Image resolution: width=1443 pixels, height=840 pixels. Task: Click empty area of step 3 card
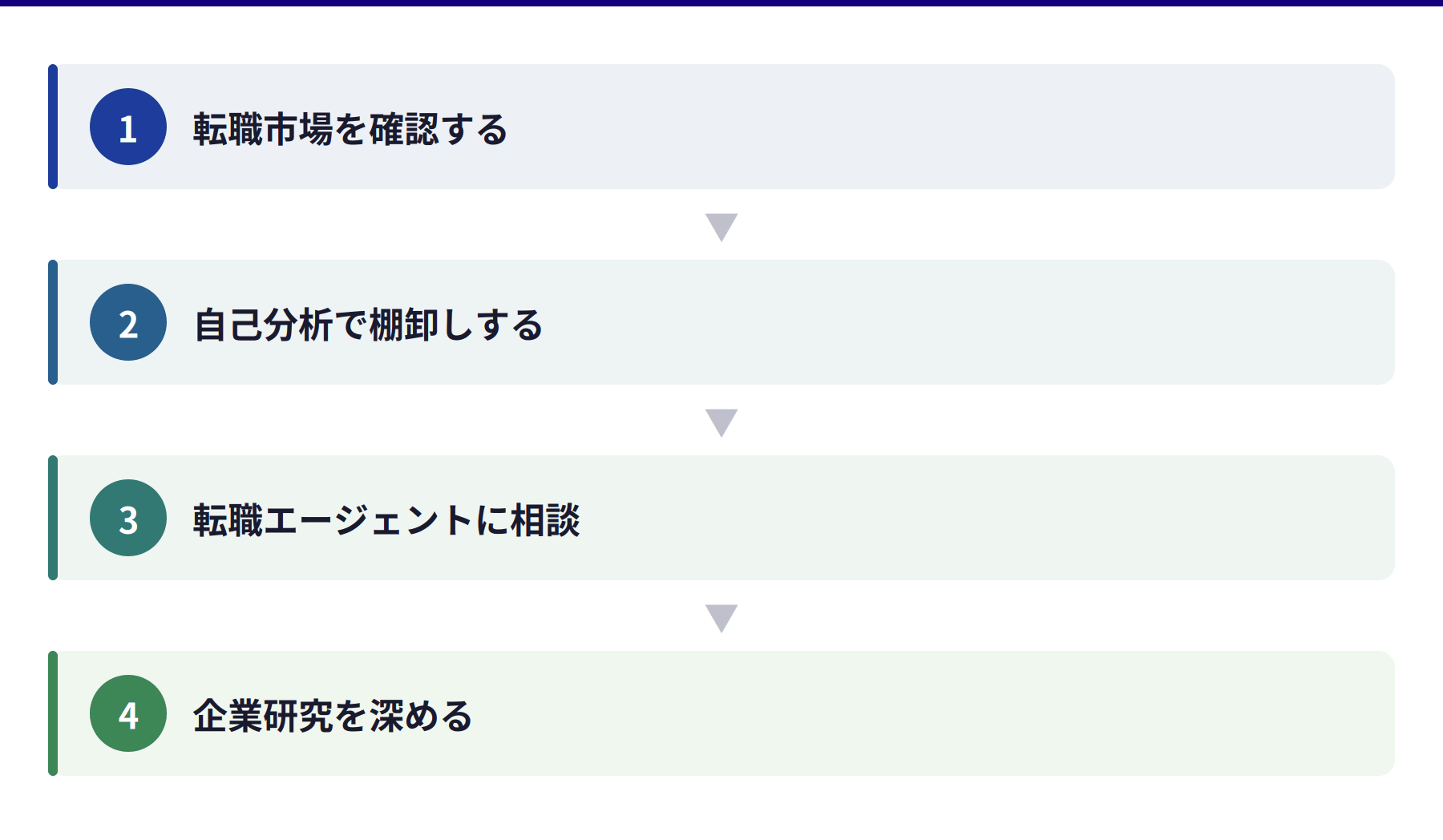(962, 518)
